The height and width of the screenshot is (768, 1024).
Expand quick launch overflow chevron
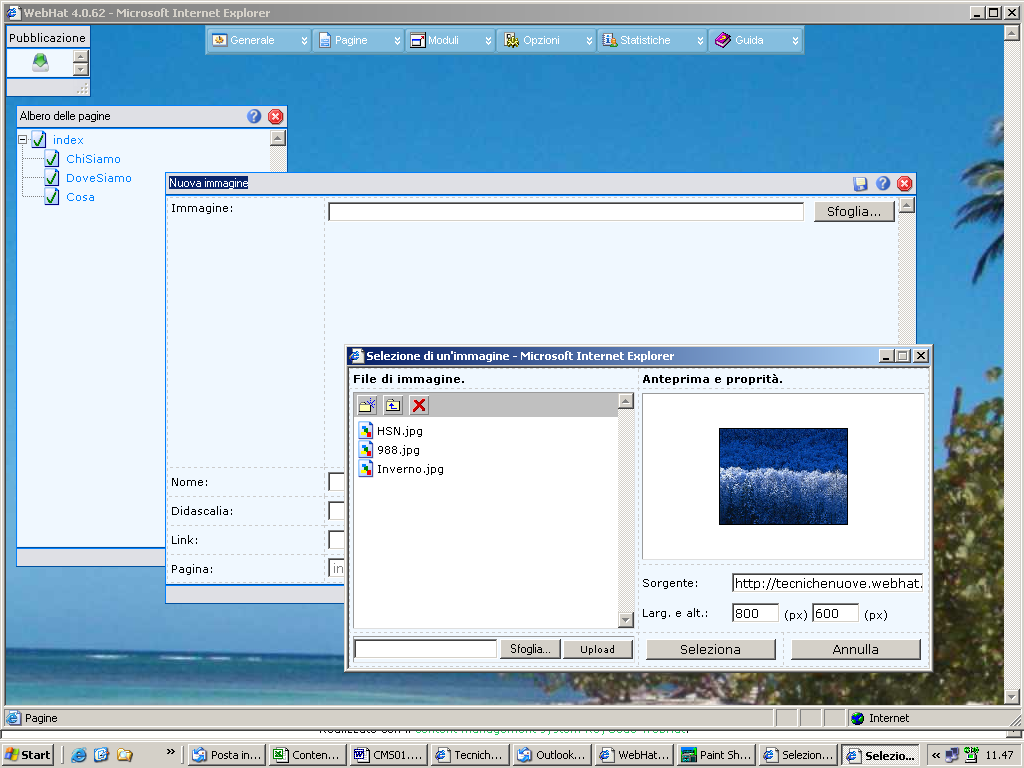tap(171, 752)
